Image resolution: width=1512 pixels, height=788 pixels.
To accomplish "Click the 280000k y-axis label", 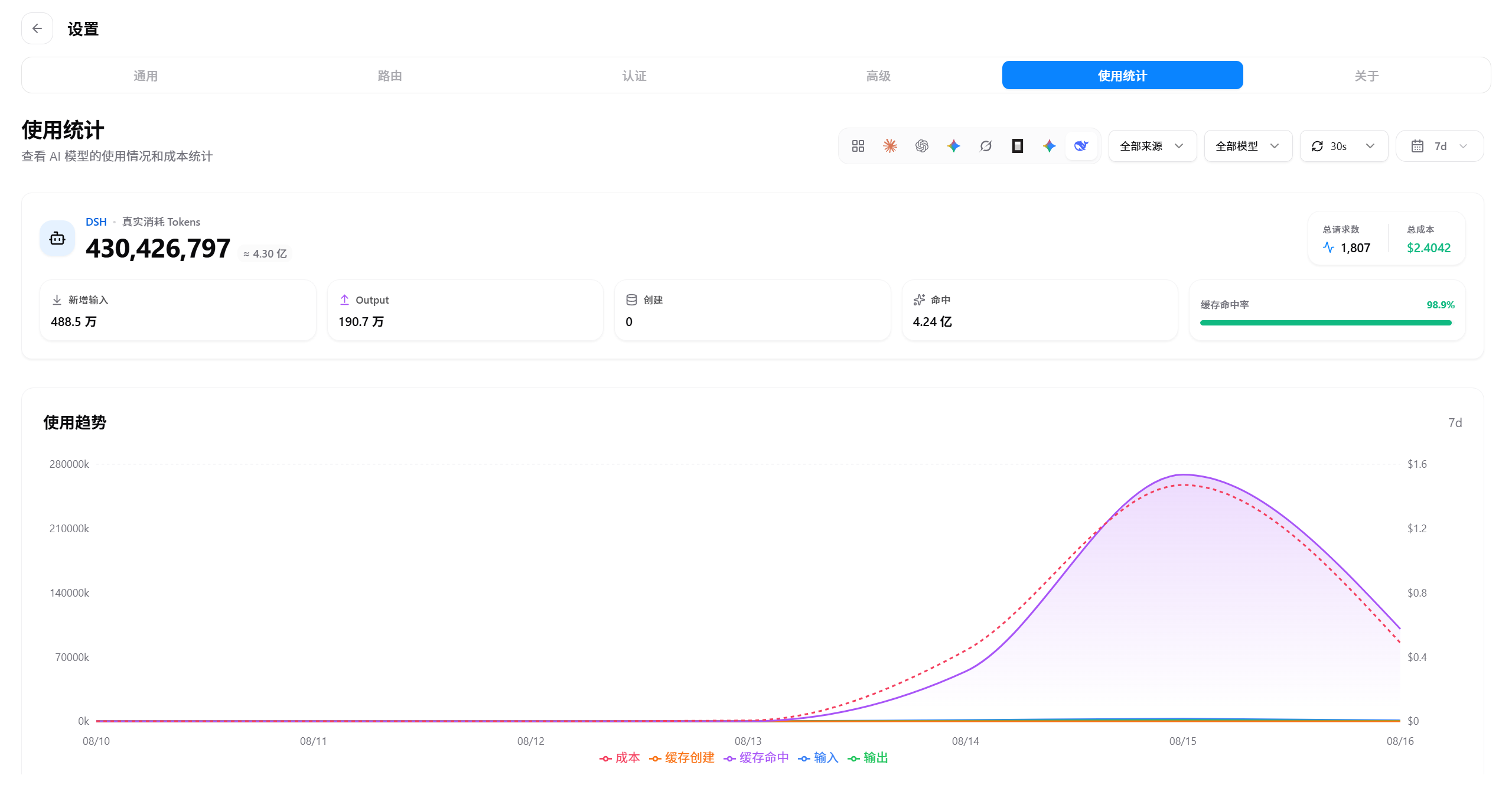I will [69, 464].
